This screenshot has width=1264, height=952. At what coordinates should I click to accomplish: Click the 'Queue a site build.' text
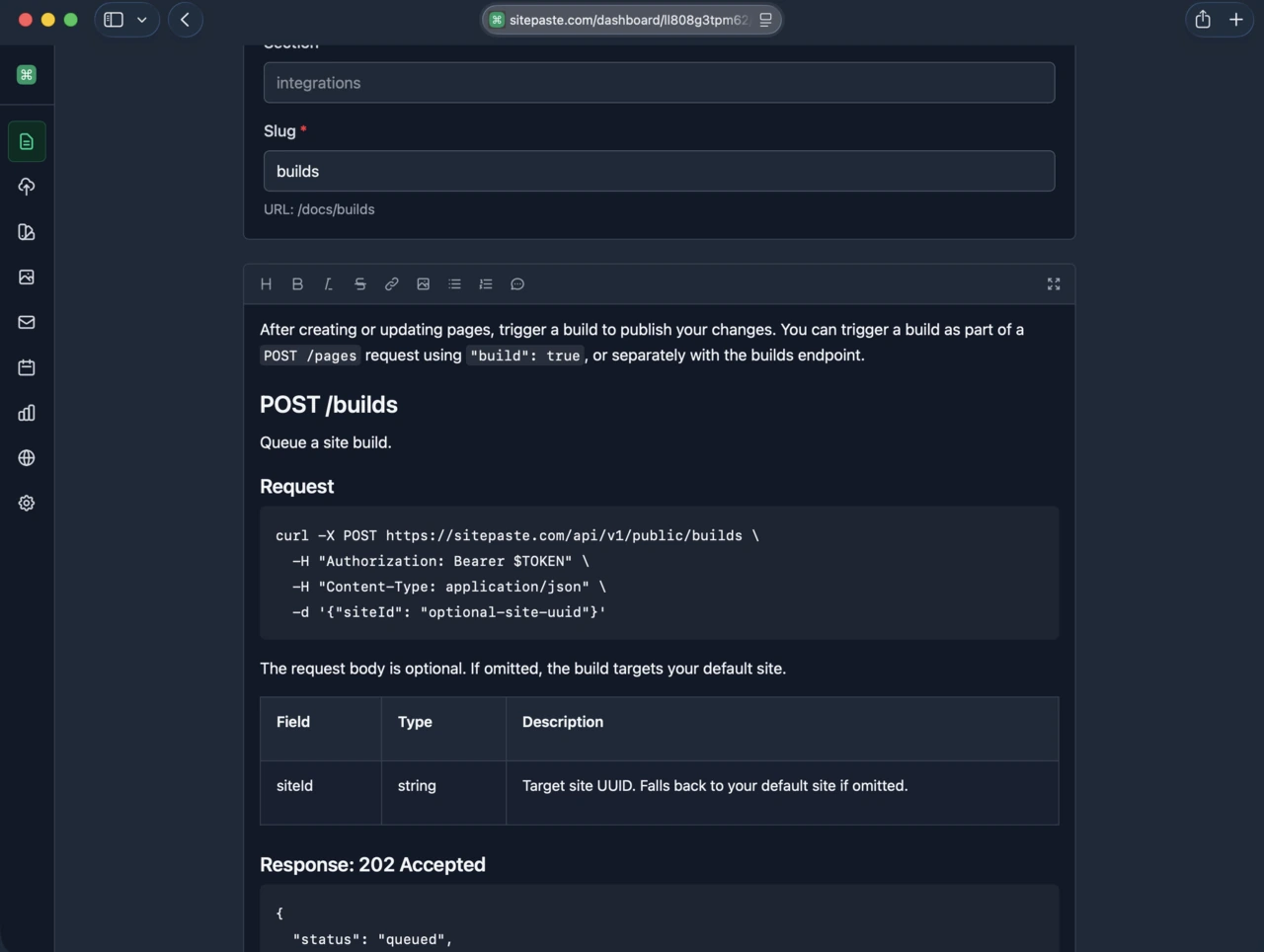click(326, 442)
